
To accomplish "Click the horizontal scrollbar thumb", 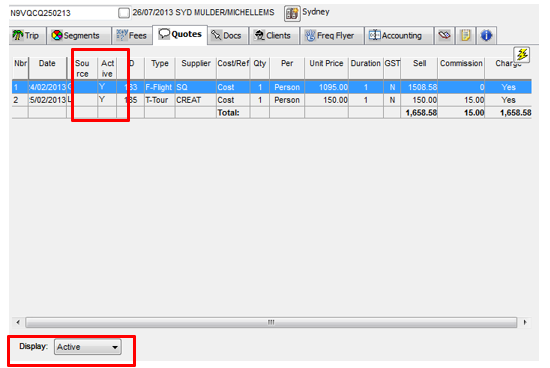I will click(271, 322).
